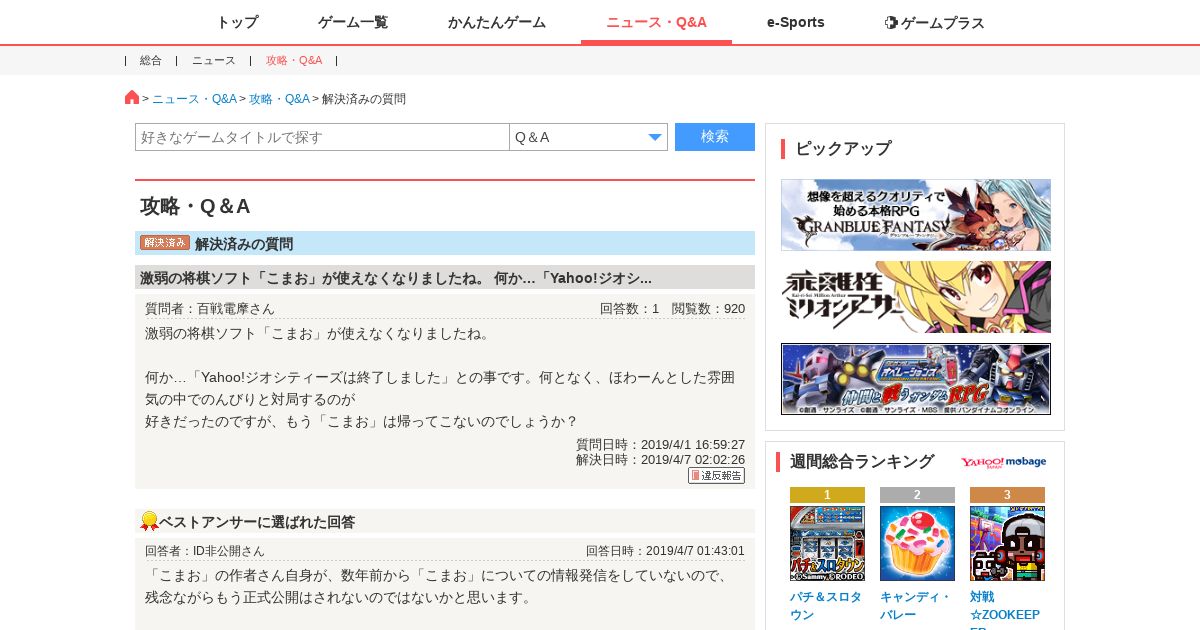Click the 回答日時 2019/4/7 01:43:01 text
Image resolution: width=1200 pixels, height=630 pixels.
(x=665, y=551)
